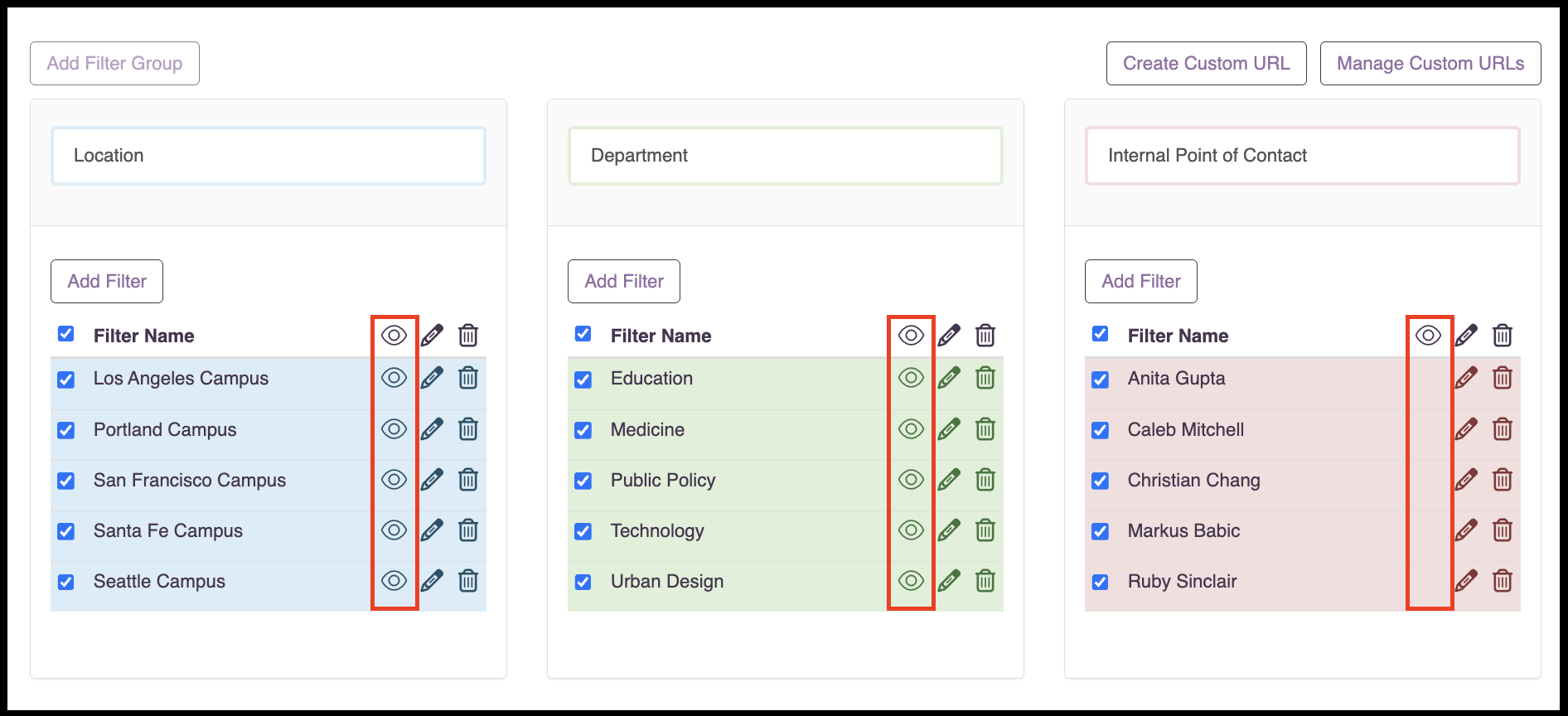Edit the Anita Gupta filter
The width and height of the screenshot is (1568, 716).
tap(1466, 378)
